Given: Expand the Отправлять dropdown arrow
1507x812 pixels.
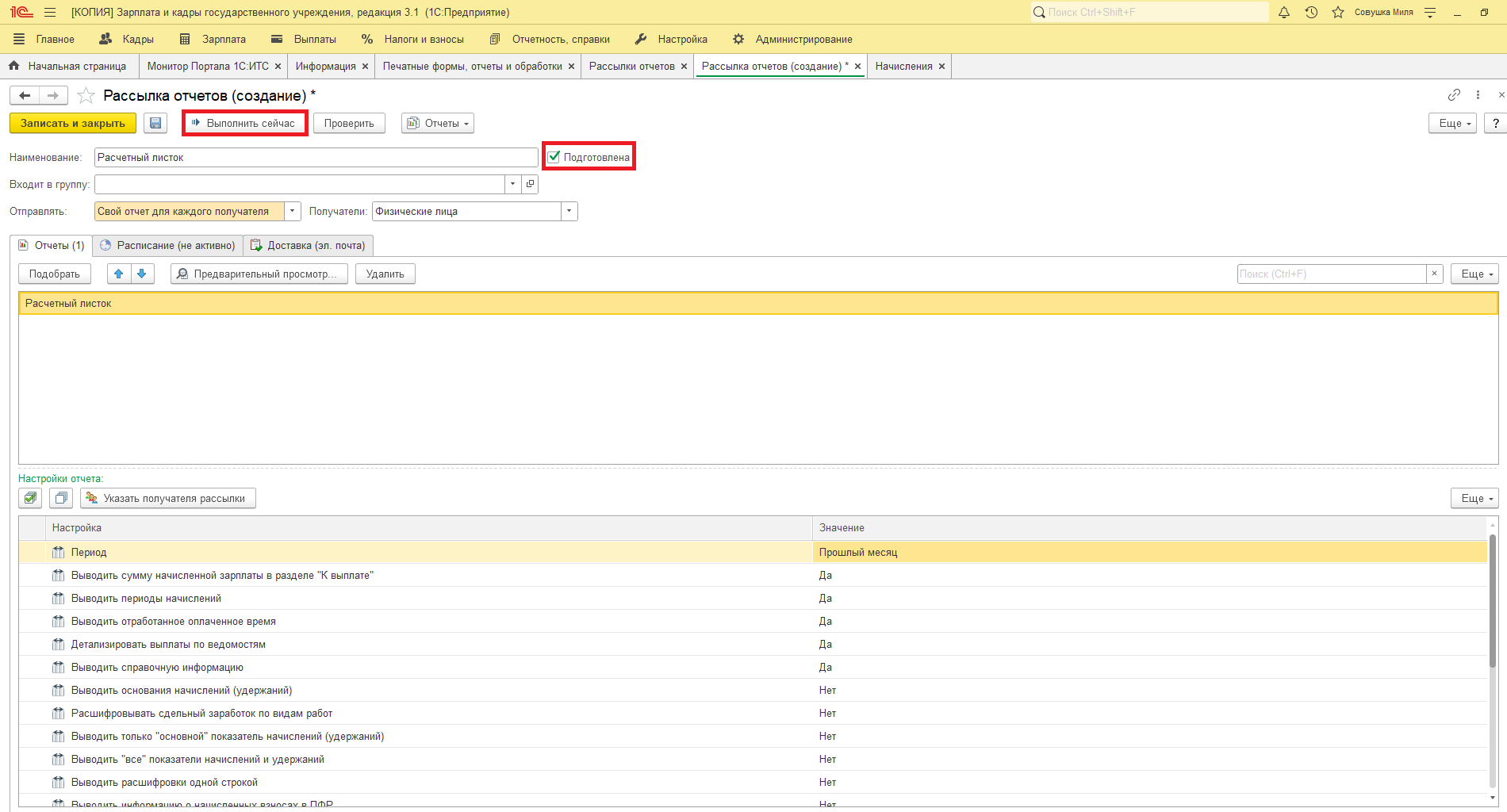Looking at the screenshot, I should [x=293, y=211].
